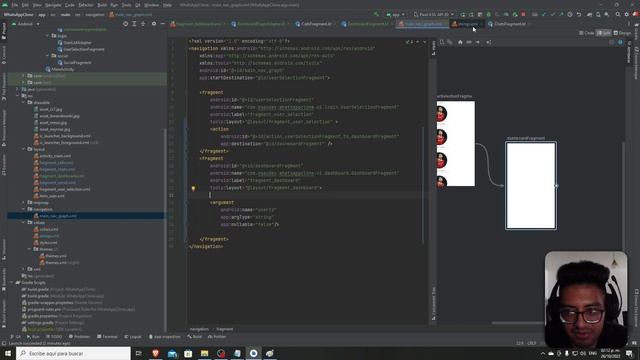
Task: Collapse the navigation folder
Action: pos(24,209)
